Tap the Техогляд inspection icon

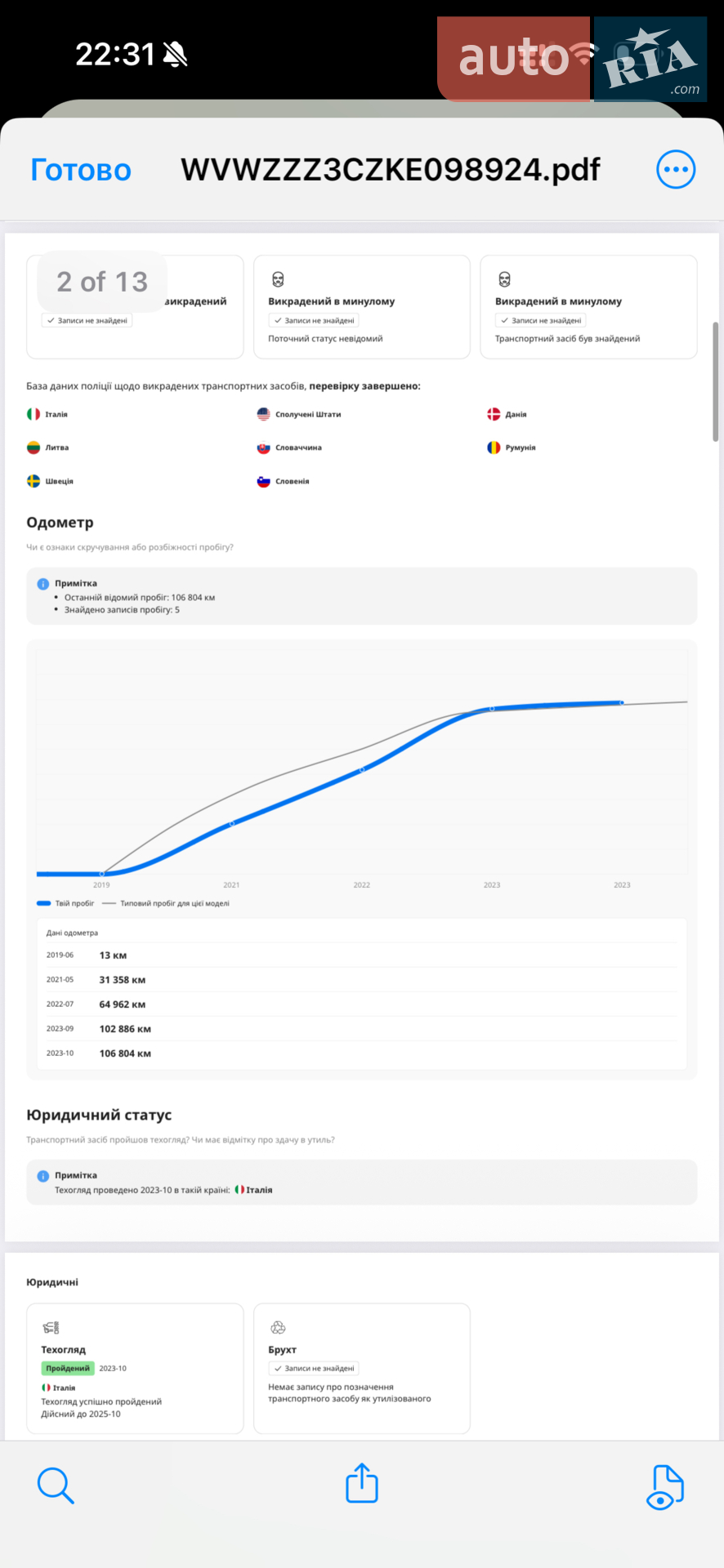(51, 1328)
